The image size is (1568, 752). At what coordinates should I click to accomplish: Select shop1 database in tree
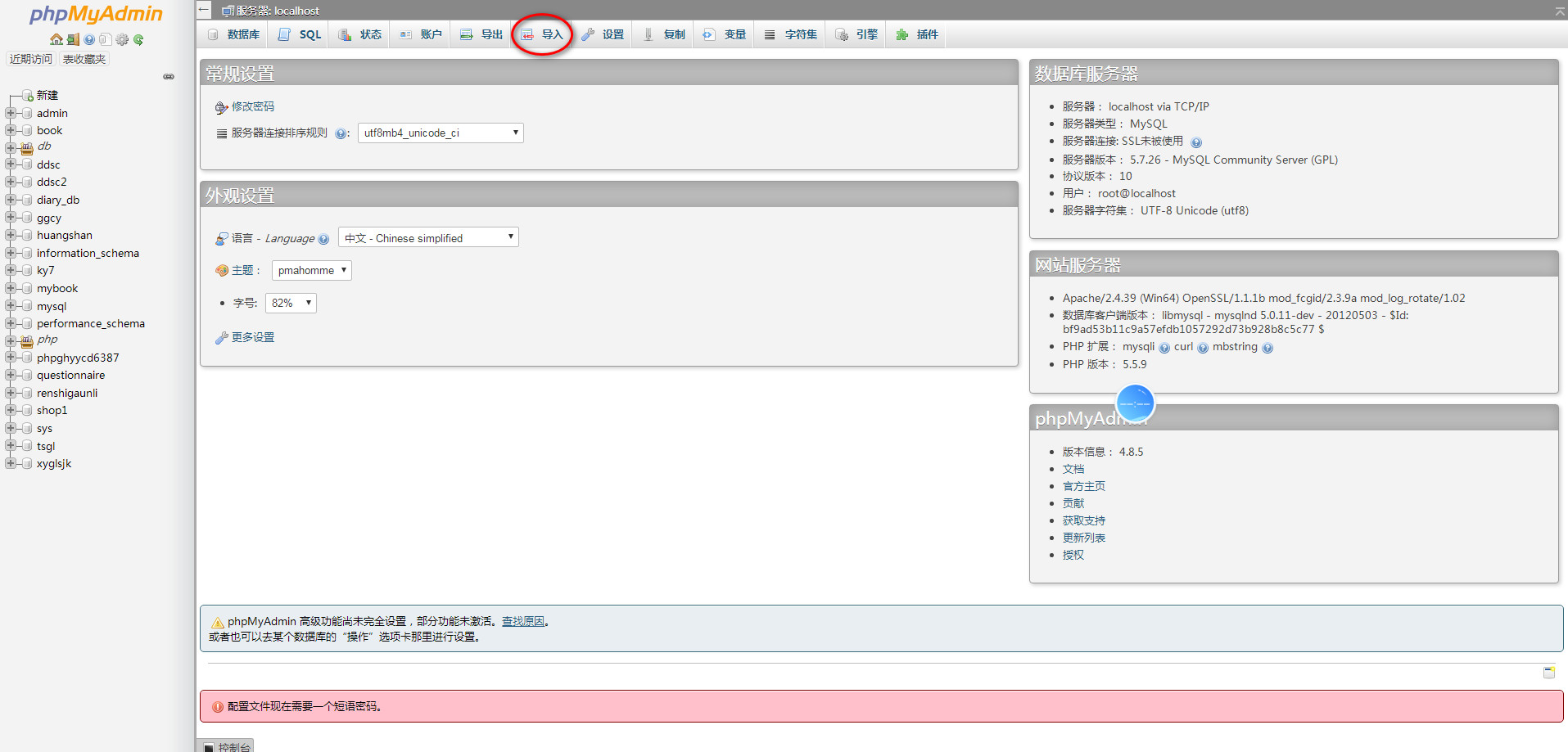pos(52,410)
